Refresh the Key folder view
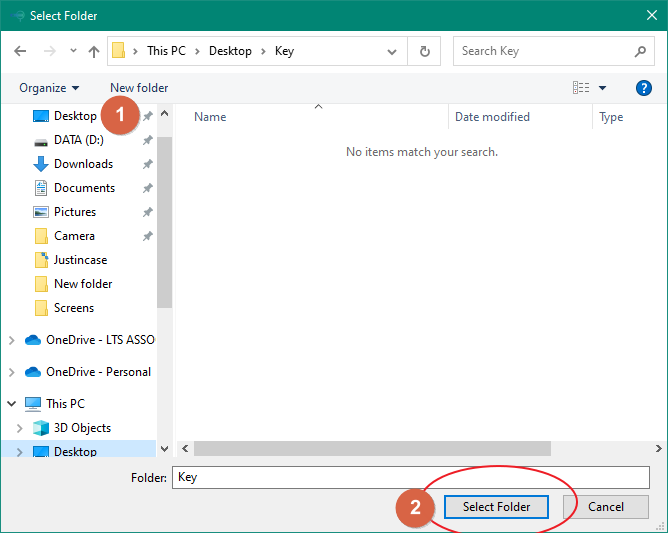Viewport: 668px width, 533px height. point(425,51)
